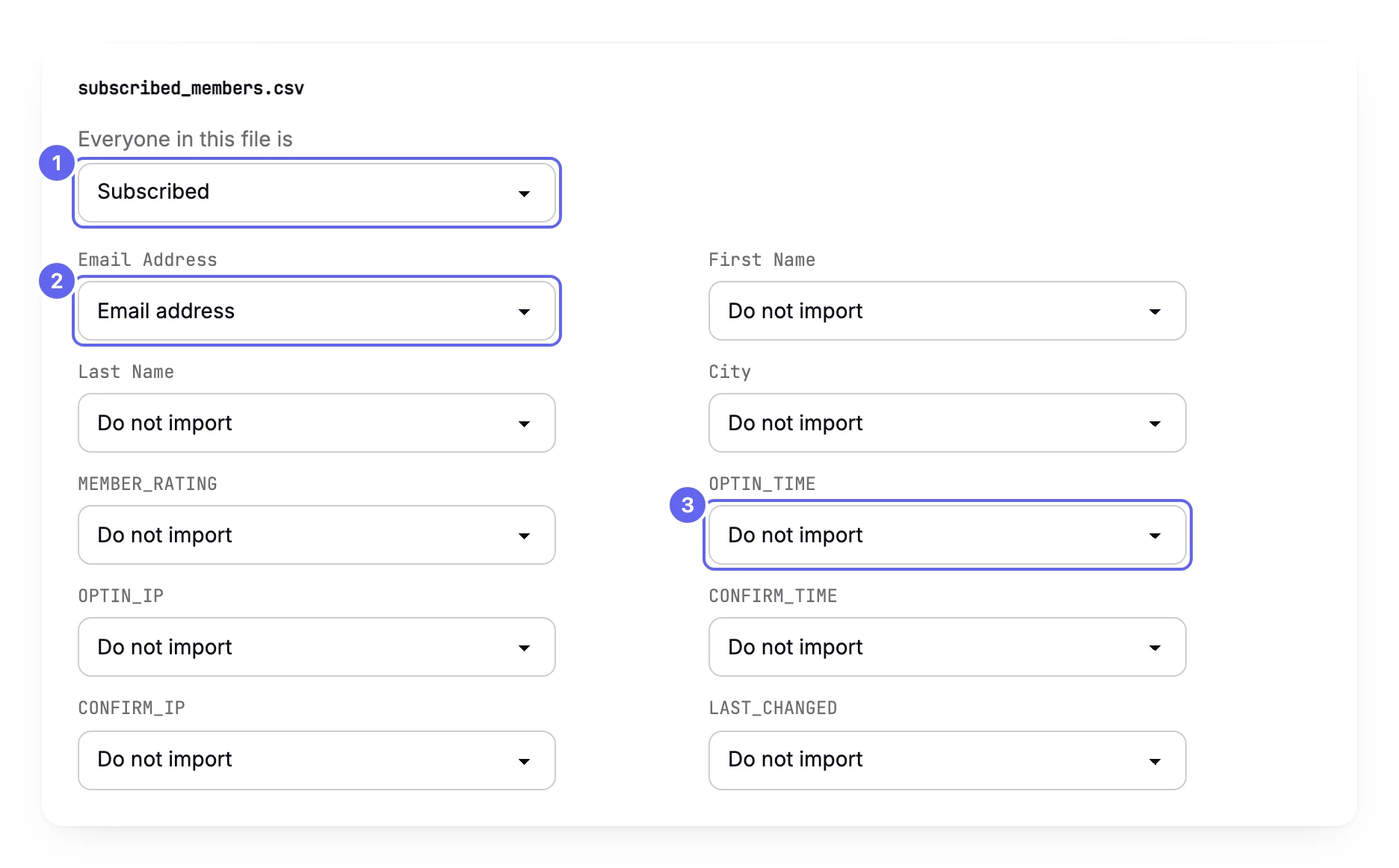Open the Email Address column mapping dropdown
Image resolution: width=1399 pixels, height=868 pixels.
[317, 311]
